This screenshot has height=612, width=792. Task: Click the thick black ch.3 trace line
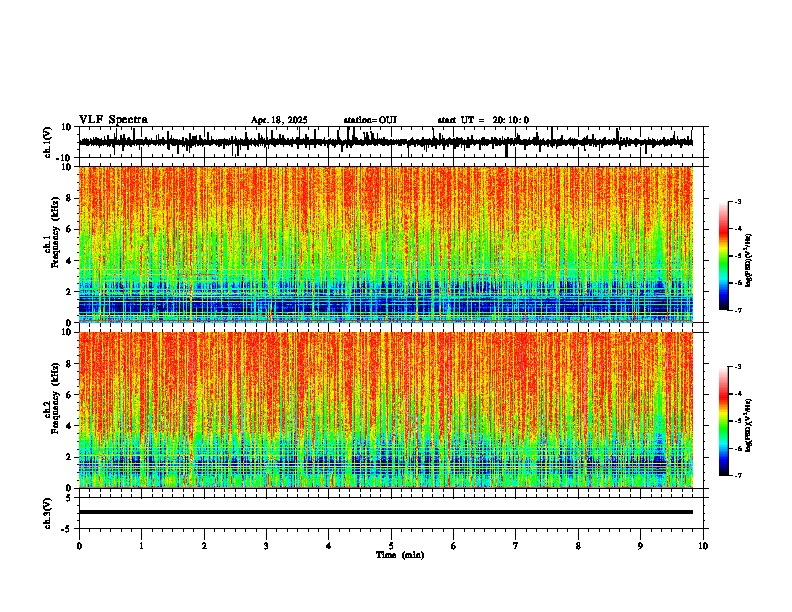(x=386, y=512)
